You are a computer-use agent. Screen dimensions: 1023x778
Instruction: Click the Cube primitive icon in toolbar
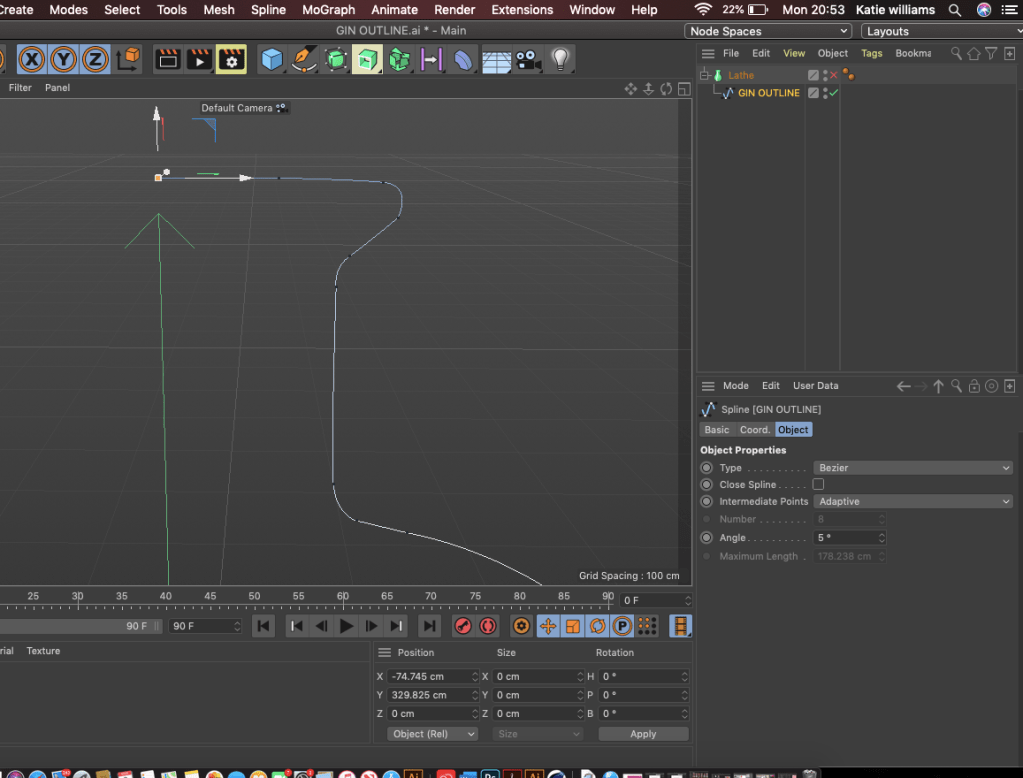pyautogui.click(x=272, y=60)
